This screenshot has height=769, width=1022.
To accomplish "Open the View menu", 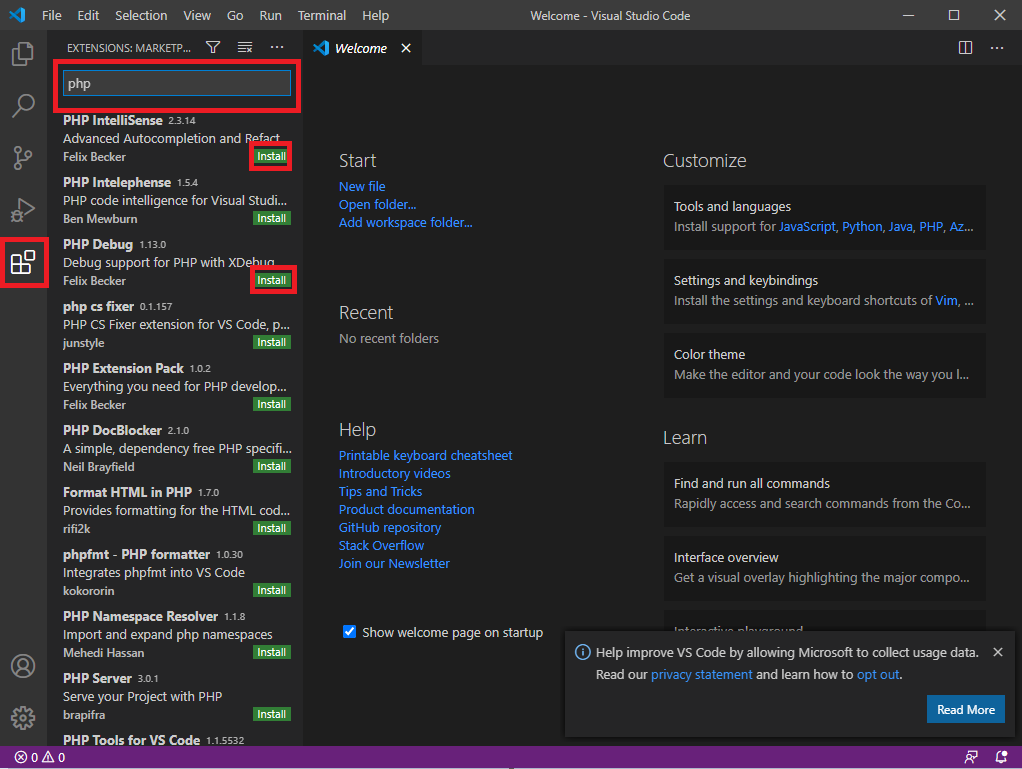I will (197, 16).
